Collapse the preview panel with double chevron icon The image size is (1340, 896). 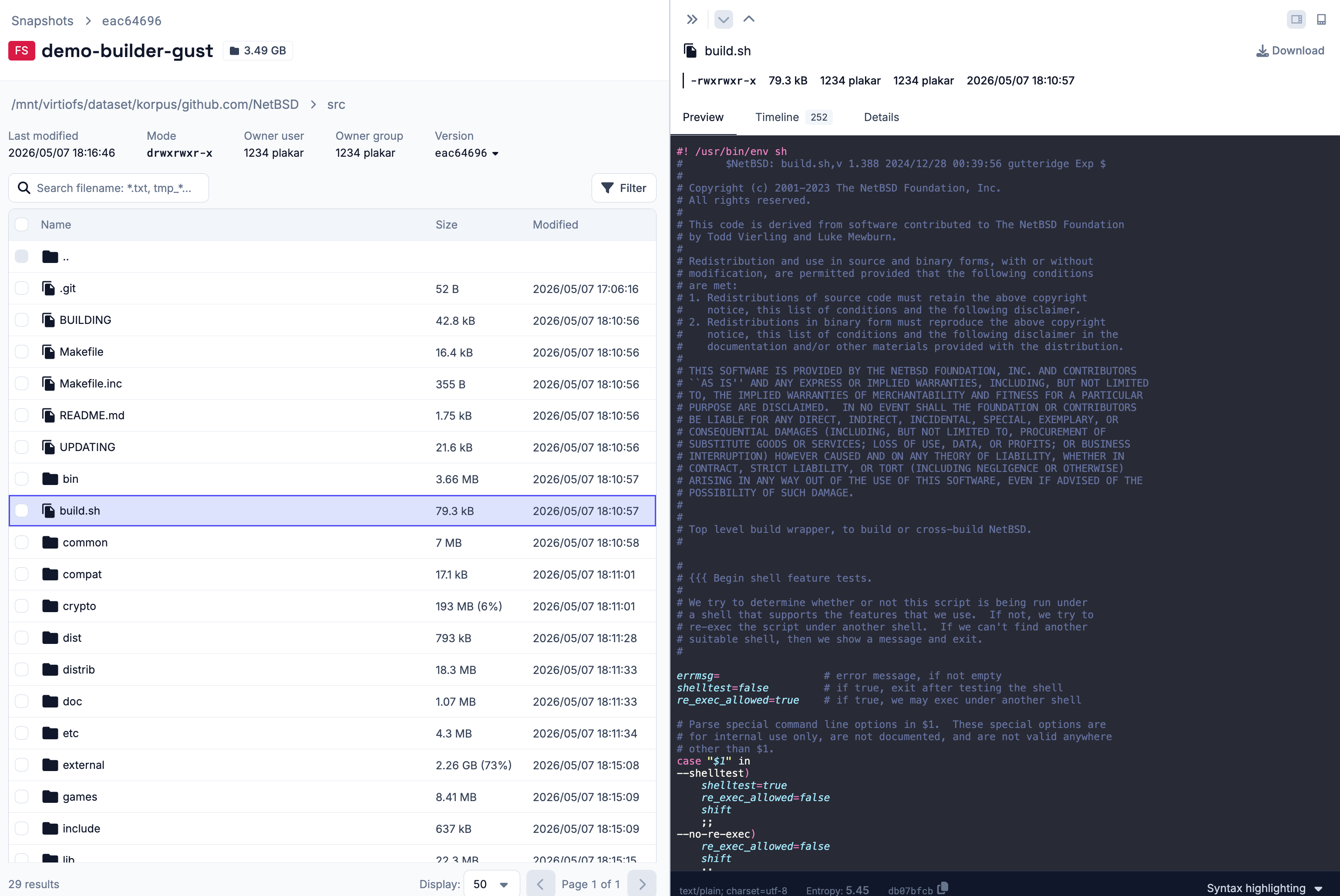pos(692,20)
